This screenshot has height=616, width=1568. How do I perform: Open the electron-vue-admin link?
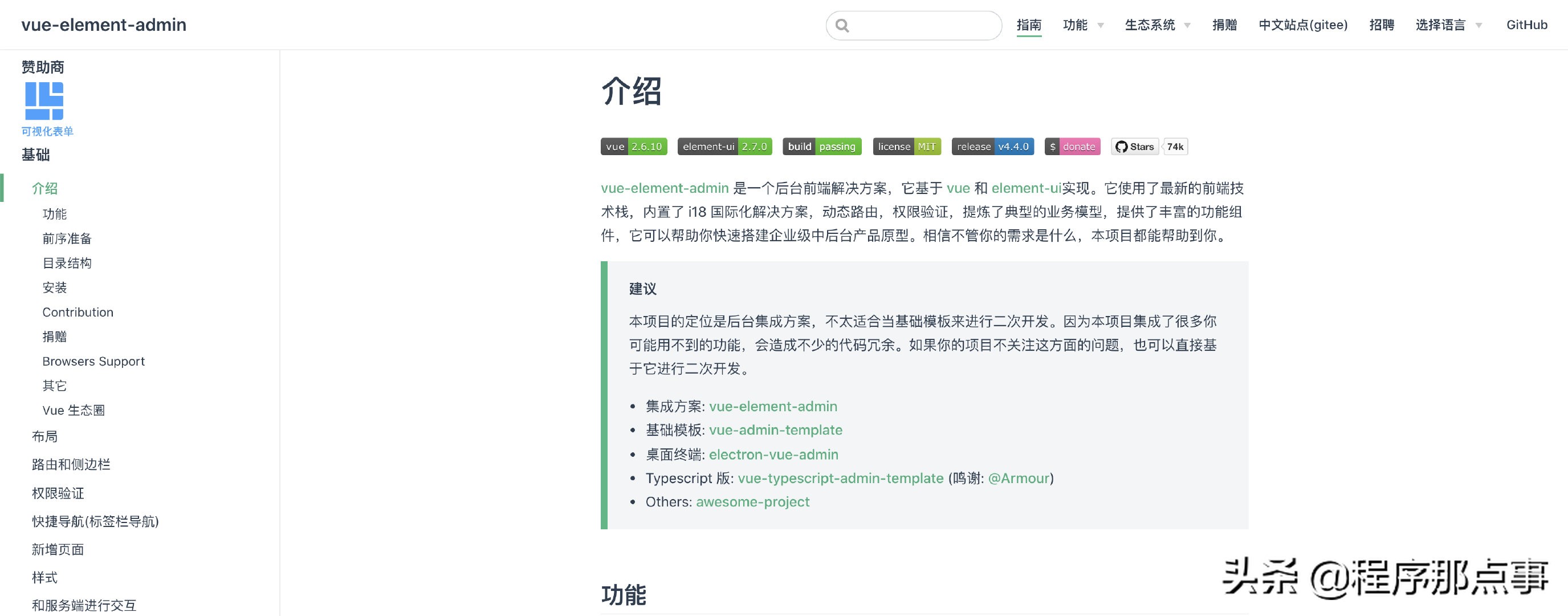(x=773, y=455)
